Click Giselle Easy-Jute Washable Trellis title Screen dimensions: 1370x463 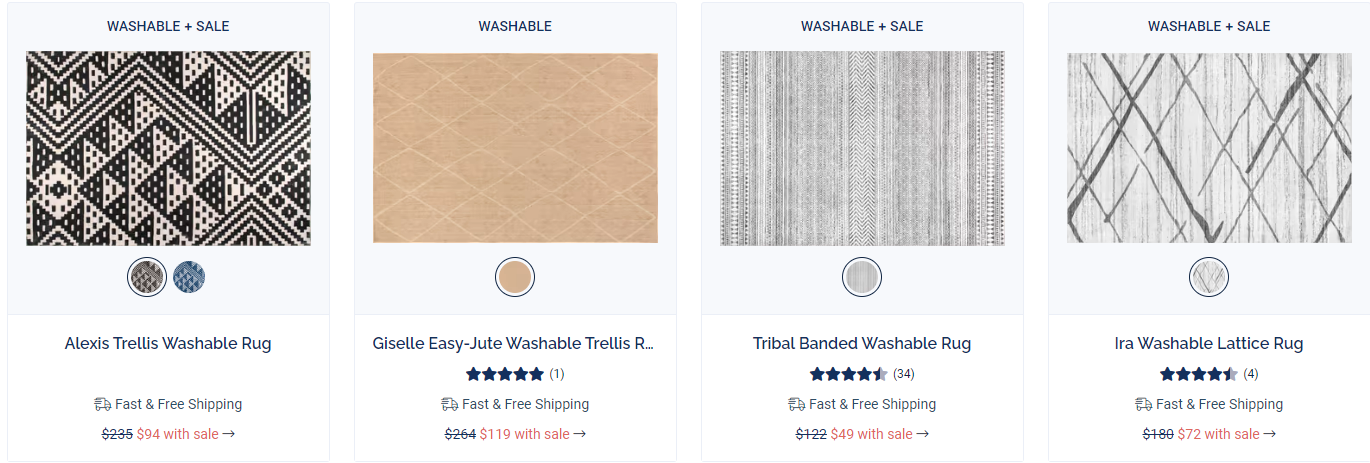point(515,343)
